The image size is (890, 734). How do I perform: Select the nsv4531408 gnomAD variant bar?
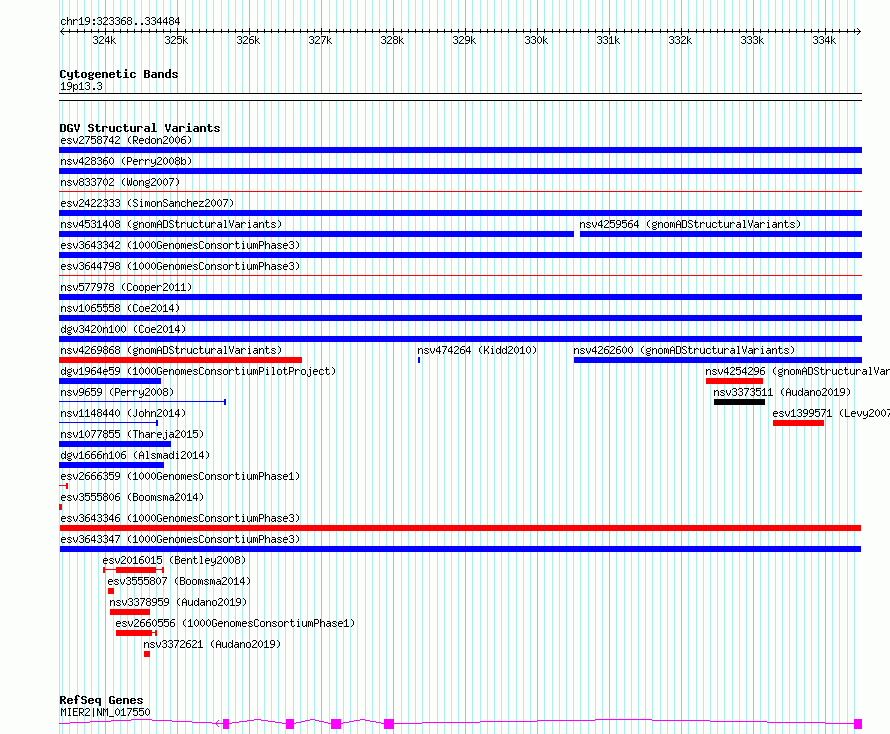coord(316,234)
